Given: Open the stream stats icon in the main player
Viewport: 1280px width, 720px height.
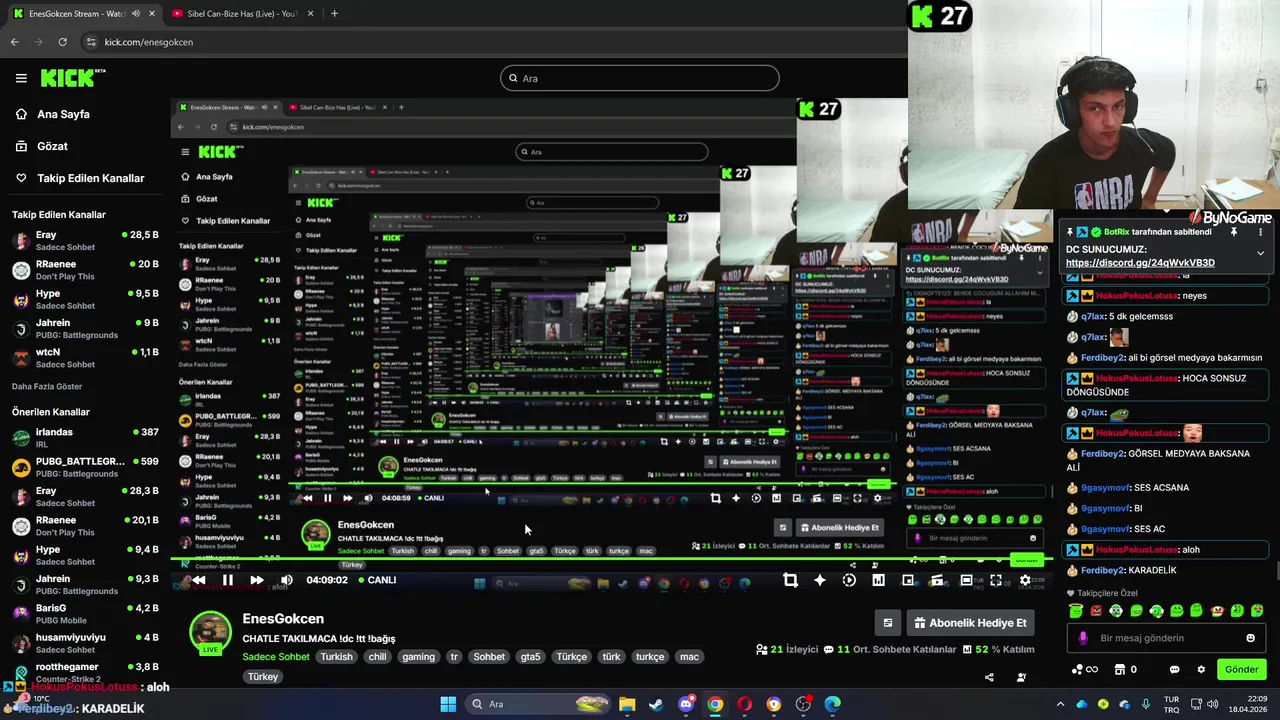Looking at the screenshot, I should pyautogui.click(x=878, y=580).
